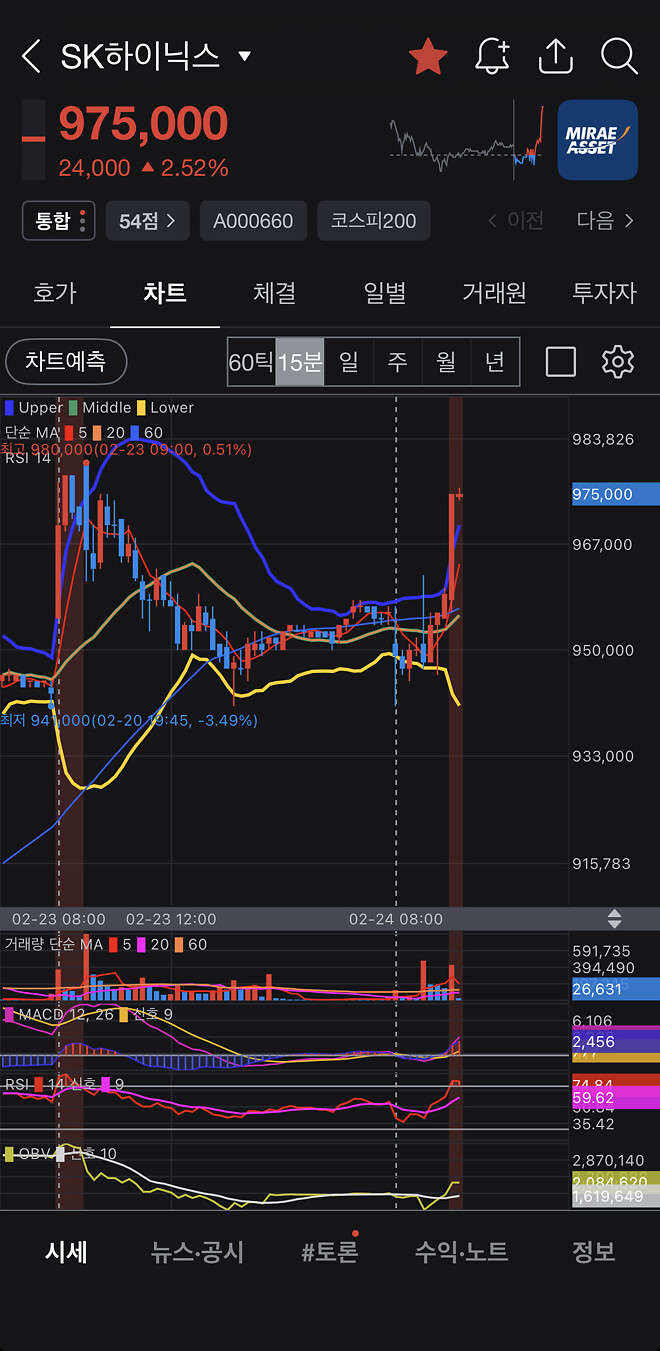Select the 년 yearly chart interval
Viewport: 660px width, 1351px height.
[x=495, y=361]
